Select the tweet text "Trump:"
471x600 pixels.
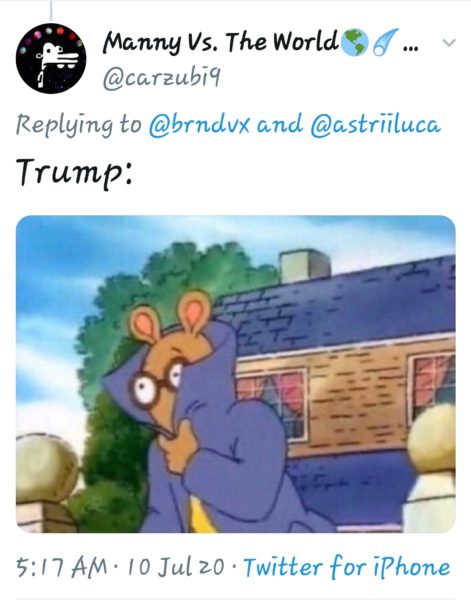point(75,172)
